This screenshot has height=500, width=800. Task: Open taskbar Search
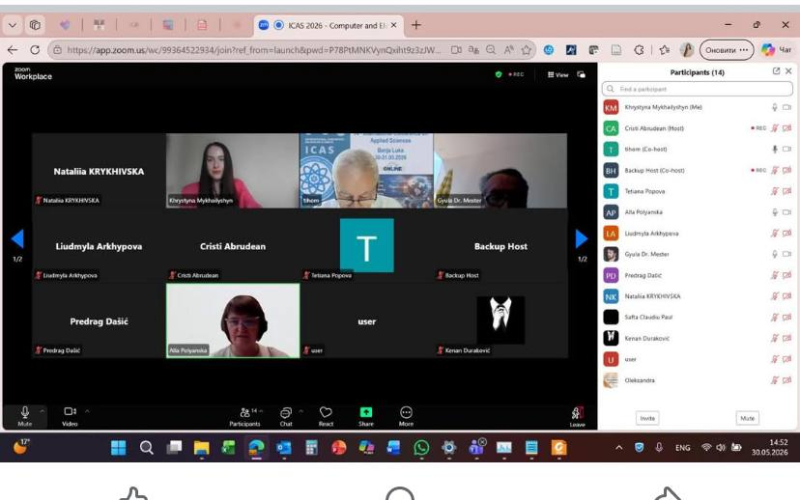pos(146,448)
